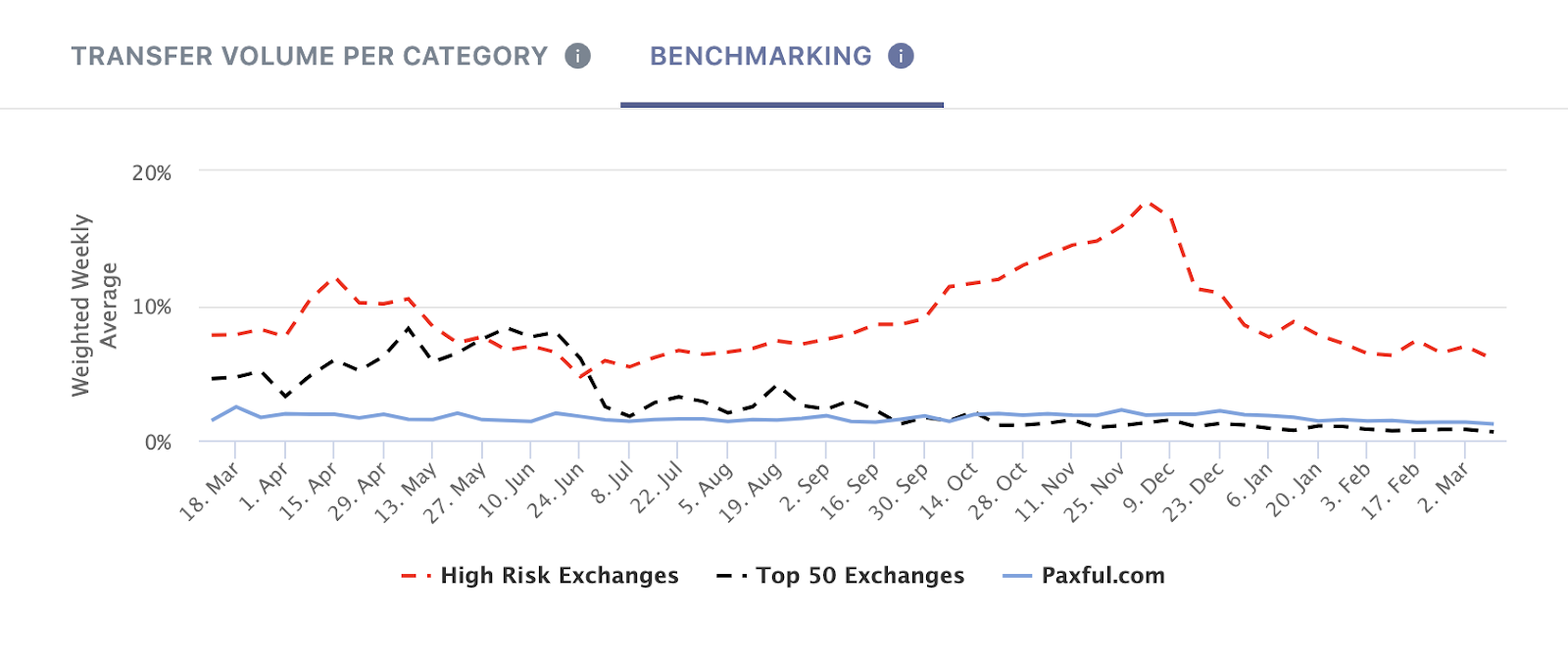The image size is (1568, 665).
Task: Click the 0% y-axis label
Action: tap(158, 443)
